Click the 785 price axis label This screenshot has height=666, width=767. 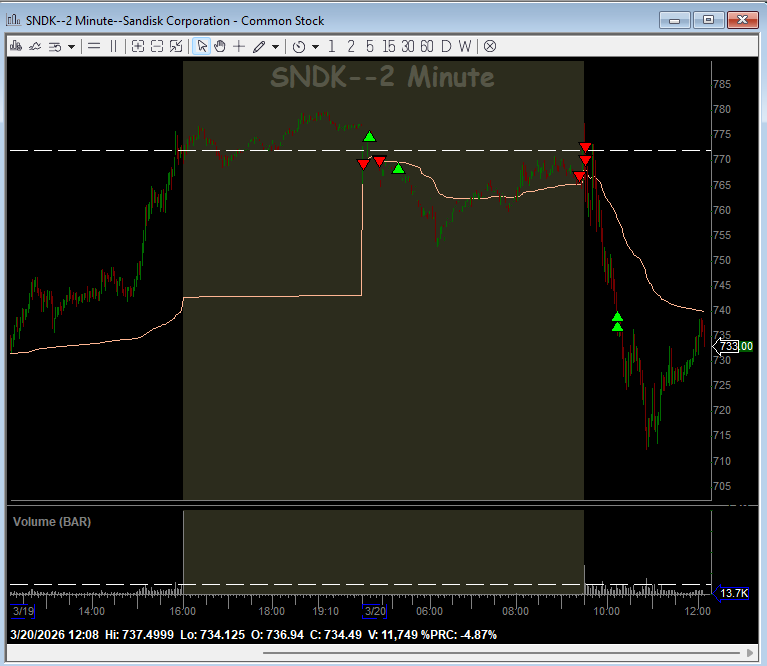(x=722, y=84)
